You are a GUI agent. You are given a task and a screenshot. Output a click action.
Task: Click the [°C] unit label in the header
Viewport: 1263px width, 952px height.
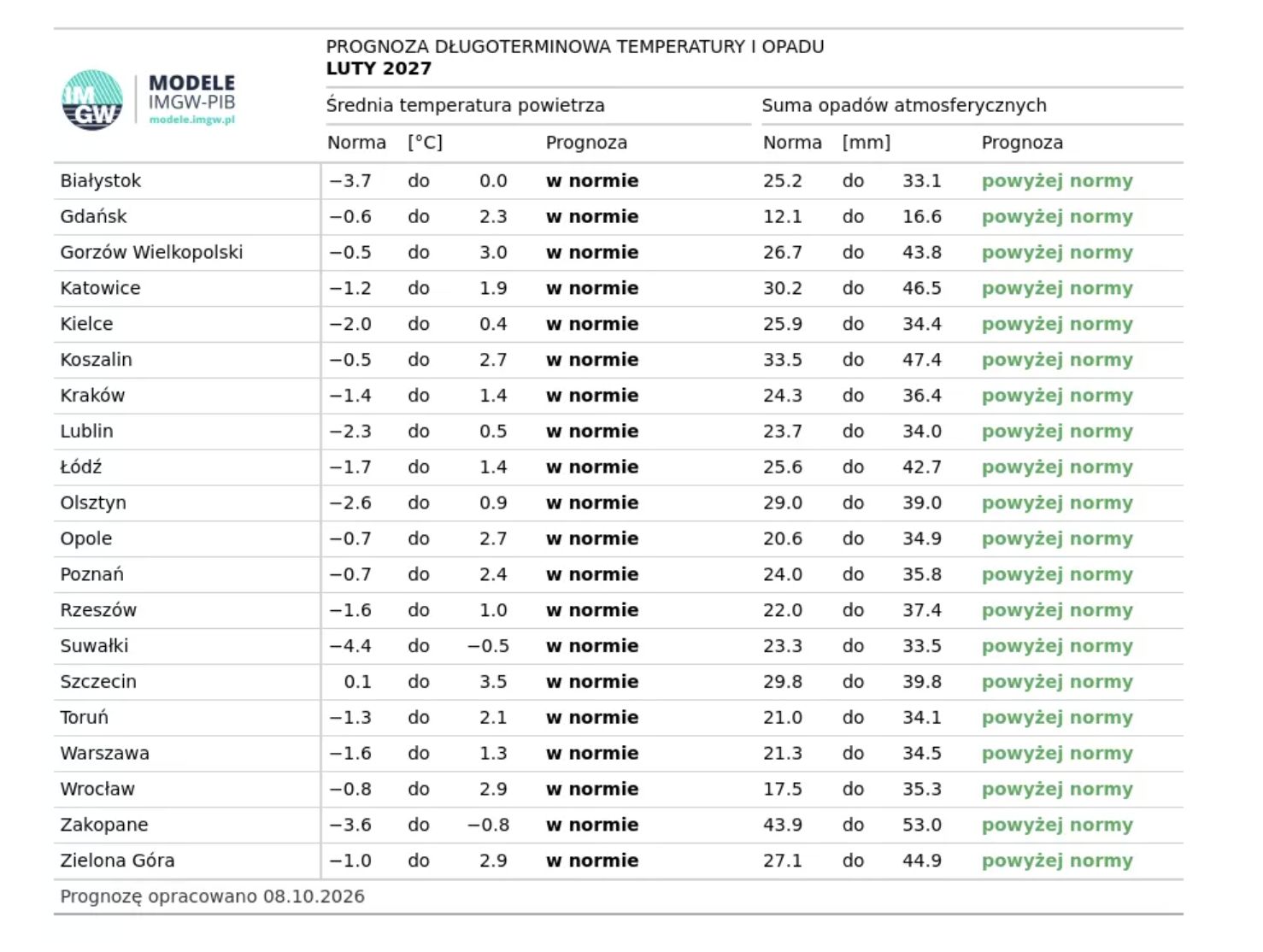[425, 143]
